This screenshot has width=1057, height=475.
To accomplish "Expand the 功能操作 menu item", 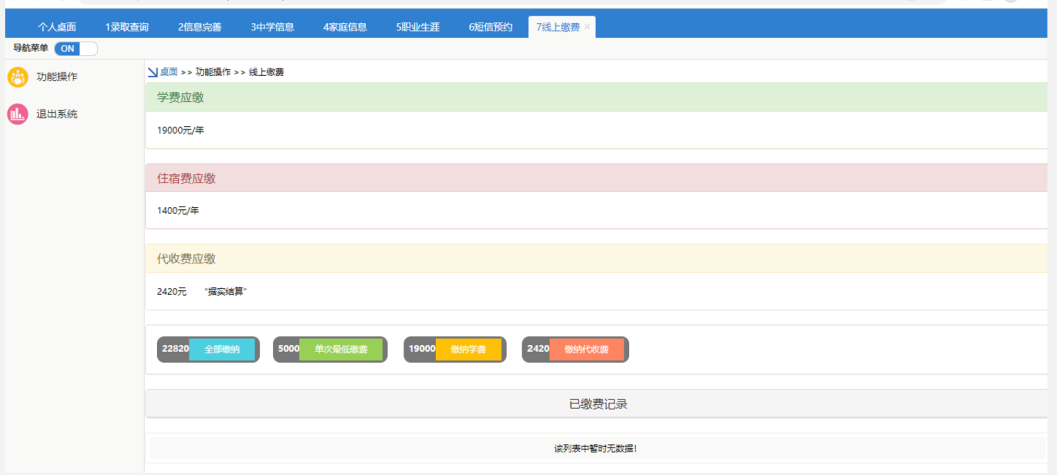I will tap(57, 77).
